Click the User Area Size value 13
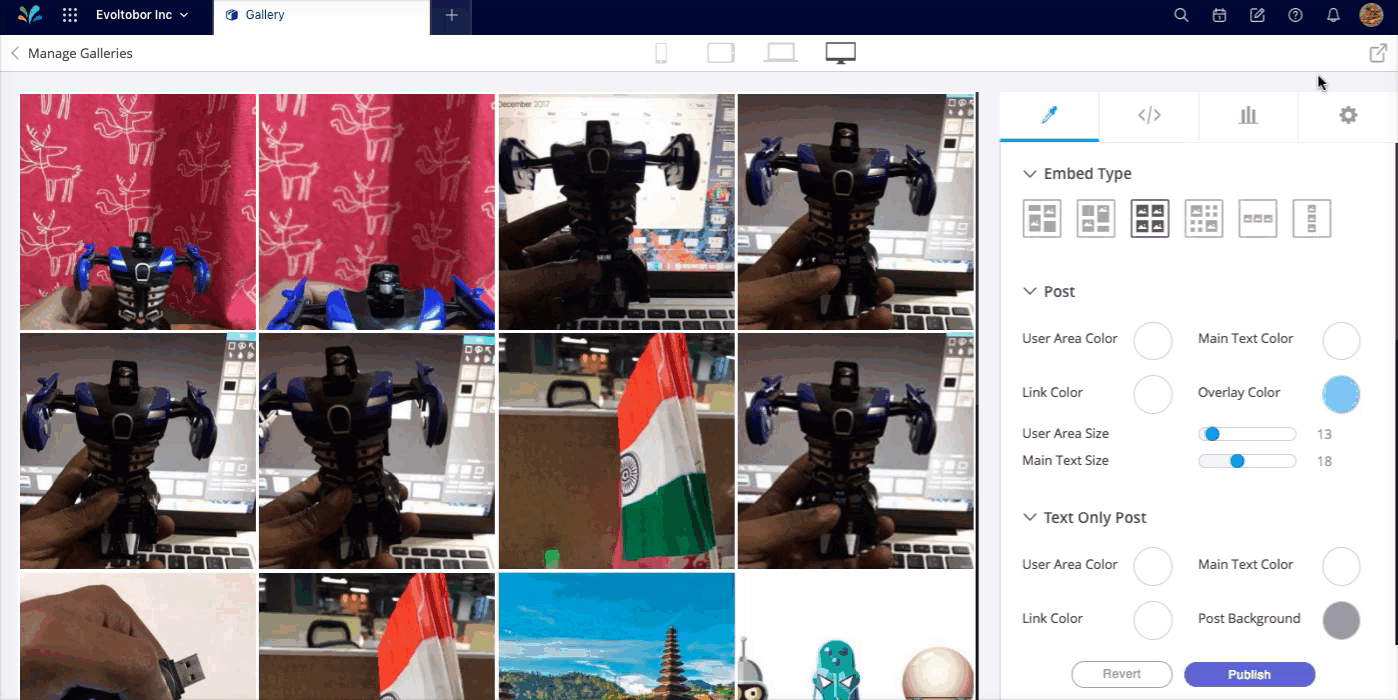Screen dimensions: 1398x700 pos(1324,434)
